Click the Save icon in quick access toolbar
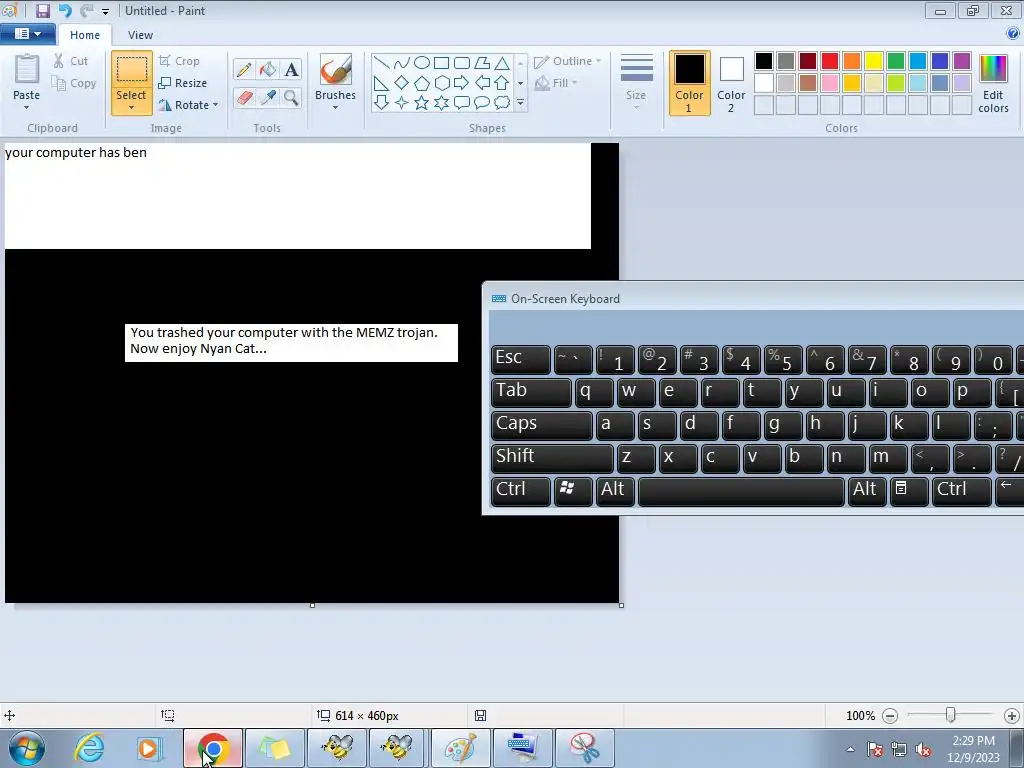 42,10
